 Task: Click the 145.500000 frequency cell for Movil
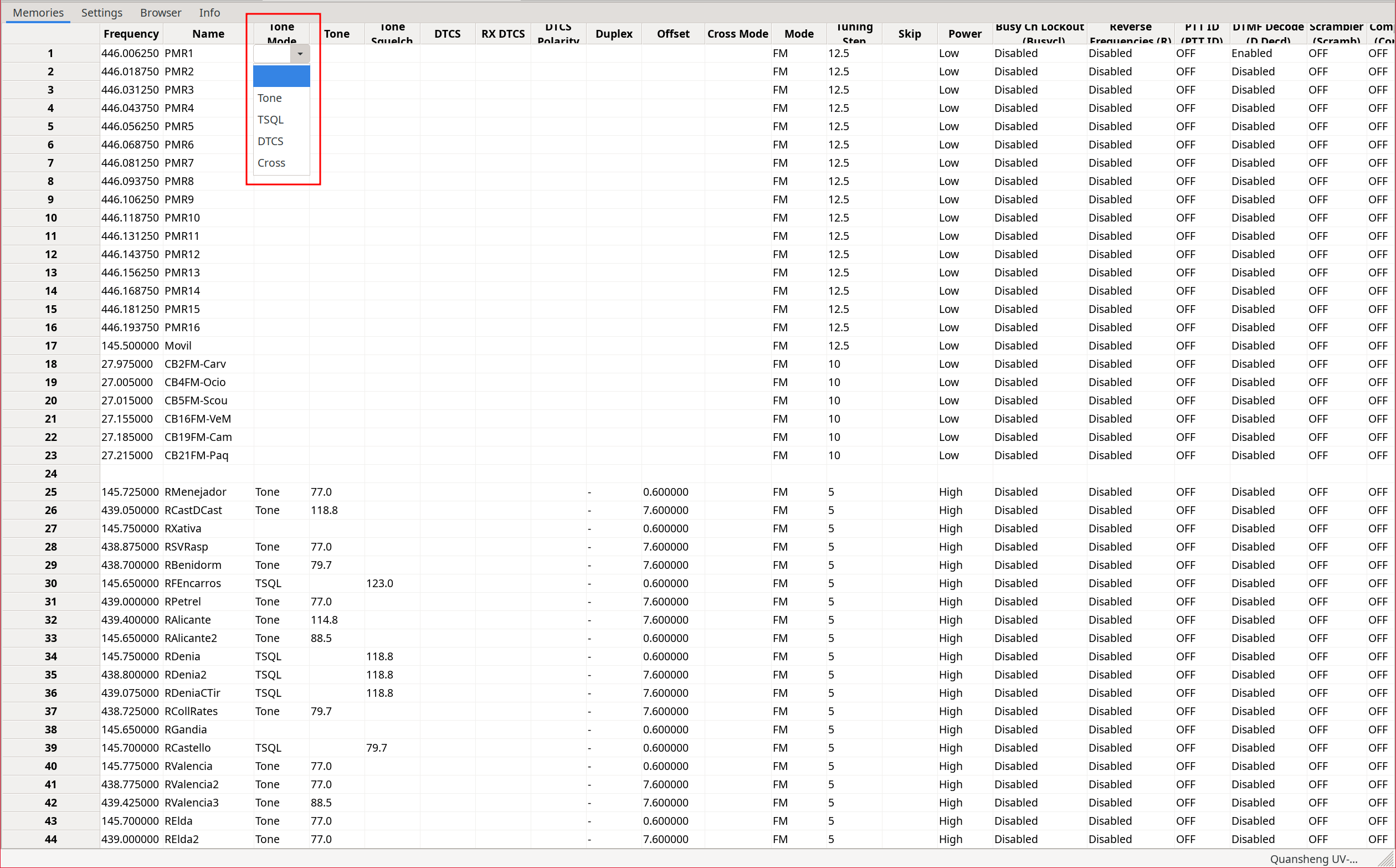click(x=130, y=346)
